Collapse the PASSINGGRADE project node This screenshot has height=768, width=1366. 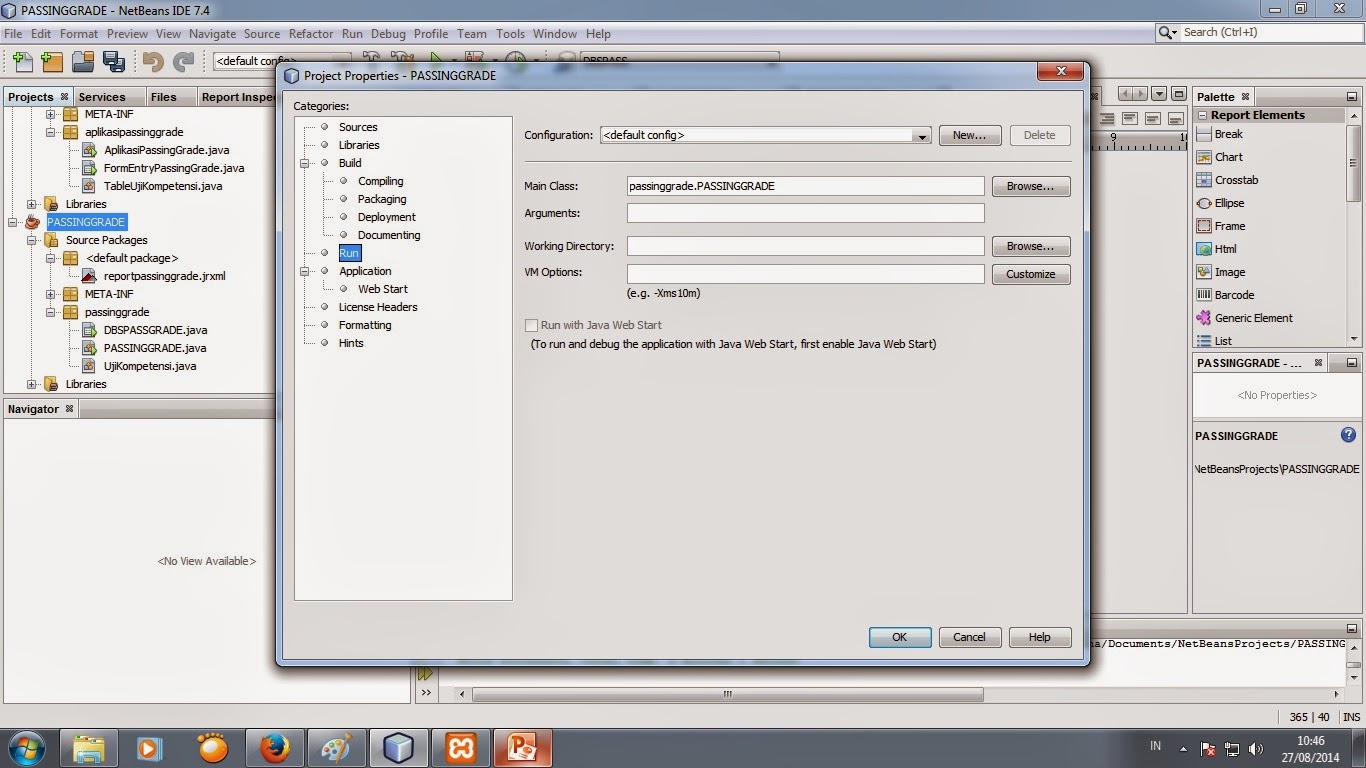(14, 222)
